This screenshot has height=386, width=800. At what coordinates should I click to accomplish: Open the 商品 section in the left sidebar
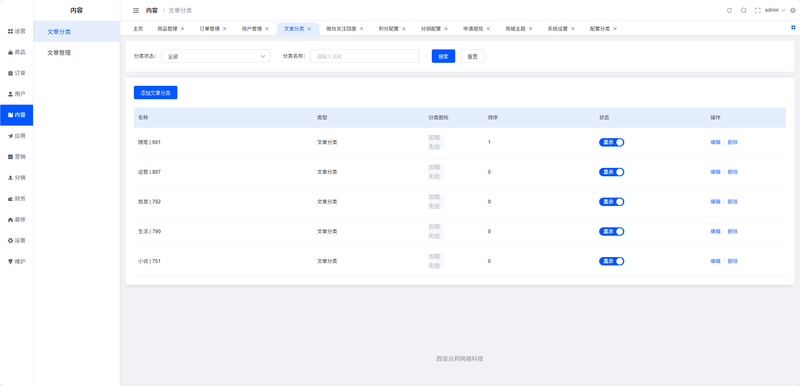(16, 52)
